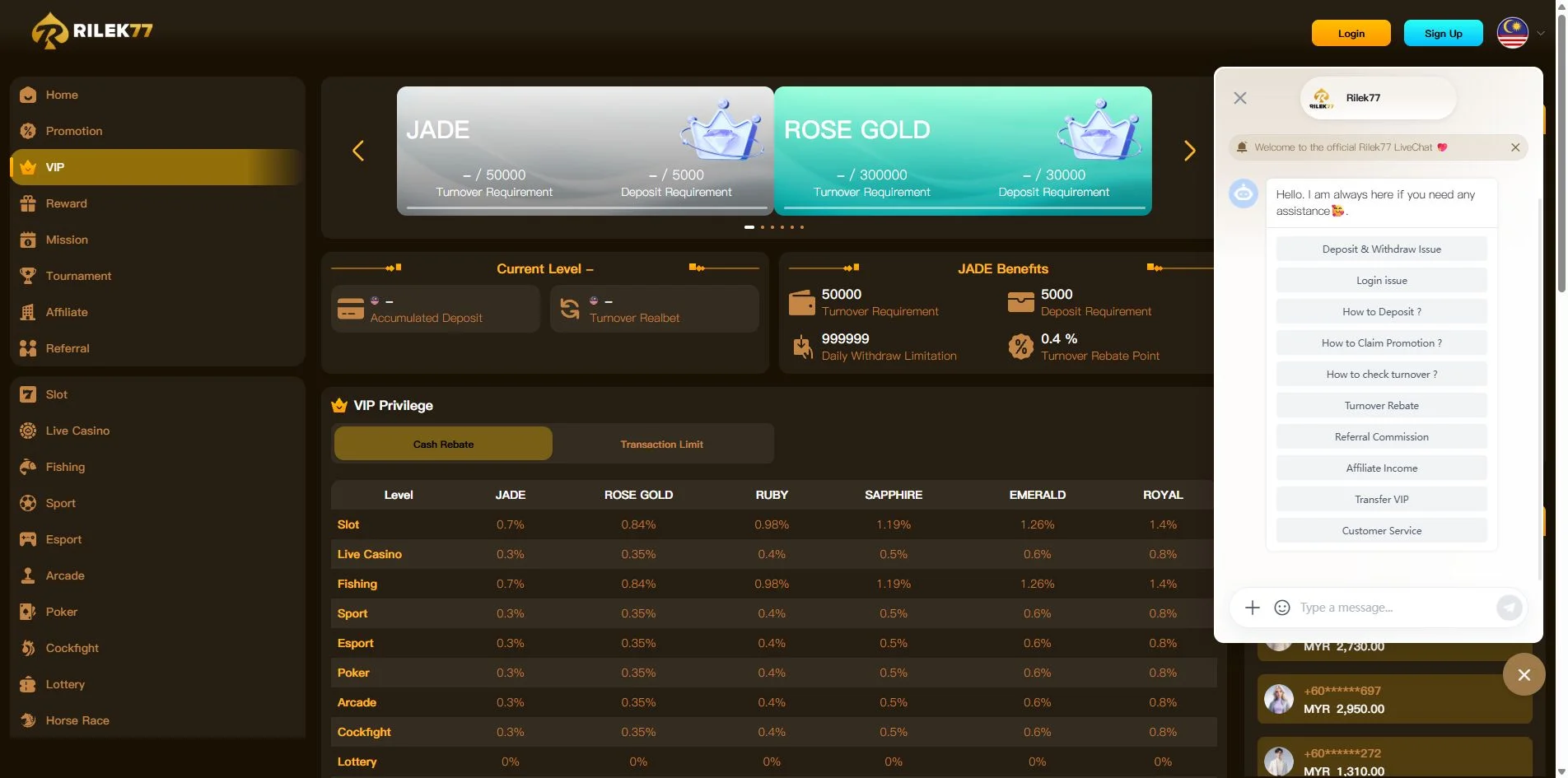Viewport: 1568px width, 778px height.
Task: Click the MYR 2,950.00 winner avatar
Action: point(1279,699)
